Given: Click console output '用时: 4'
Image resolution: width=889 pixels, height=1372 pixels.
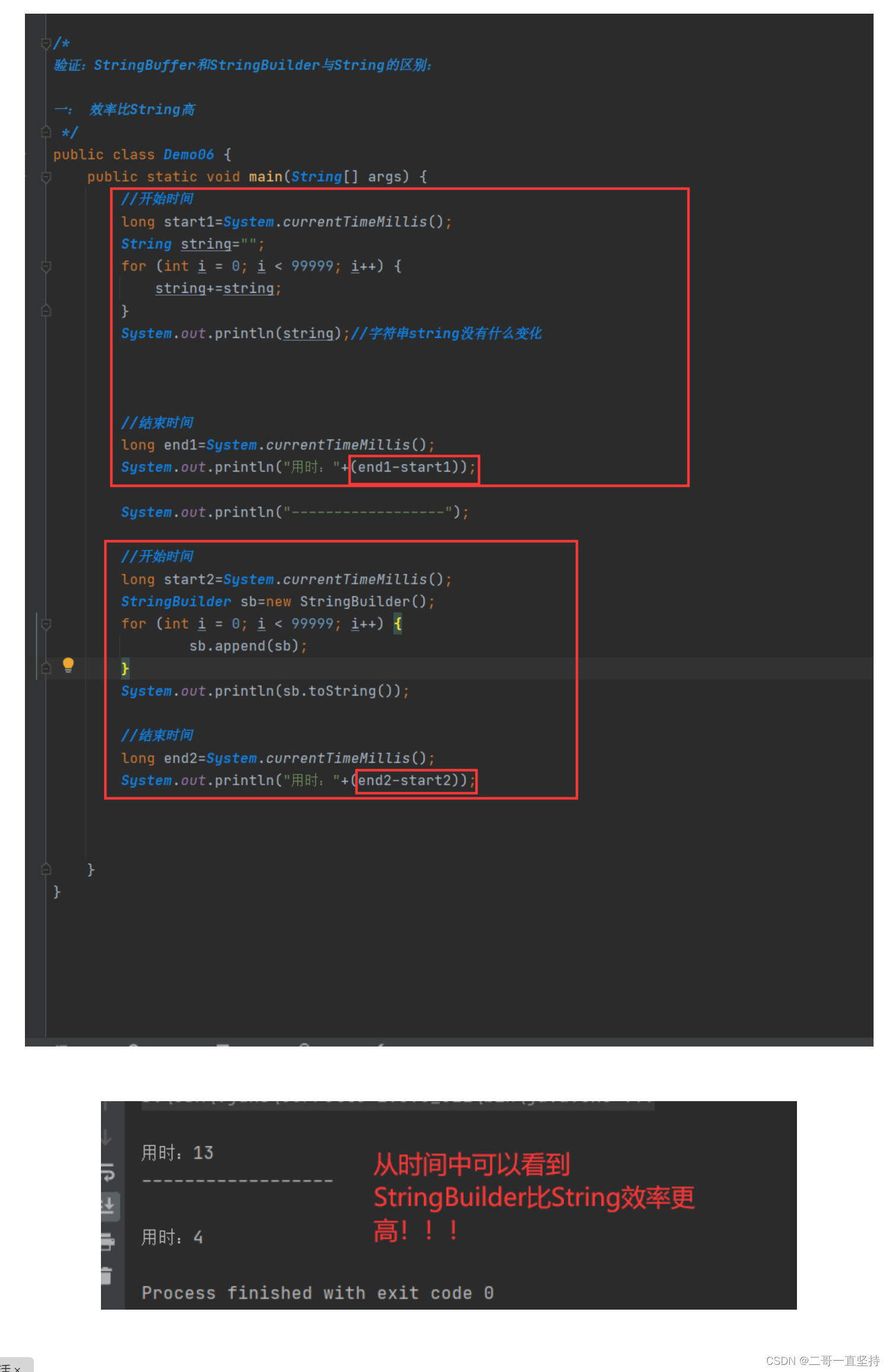Looking at the screenshot, I should coord(172,1237).
